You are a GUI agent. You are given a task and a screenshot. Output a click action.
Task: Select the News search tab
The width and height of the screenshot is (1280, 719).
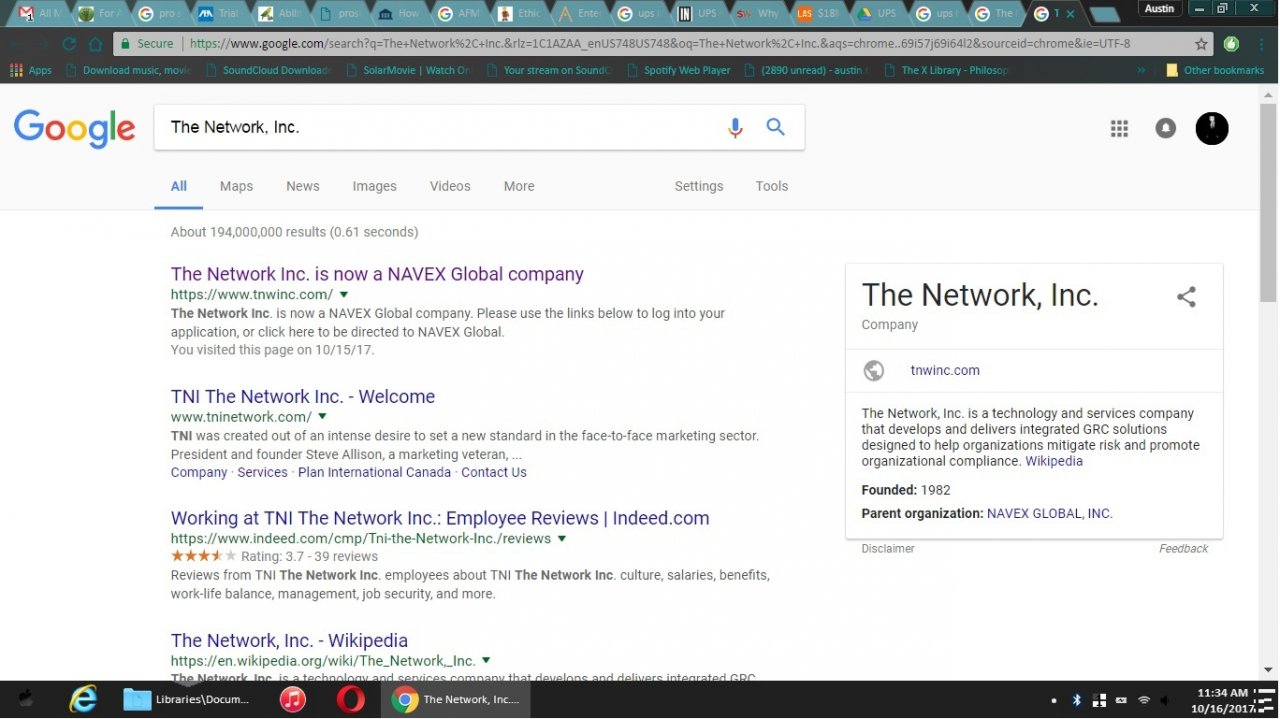coord(303,186)
